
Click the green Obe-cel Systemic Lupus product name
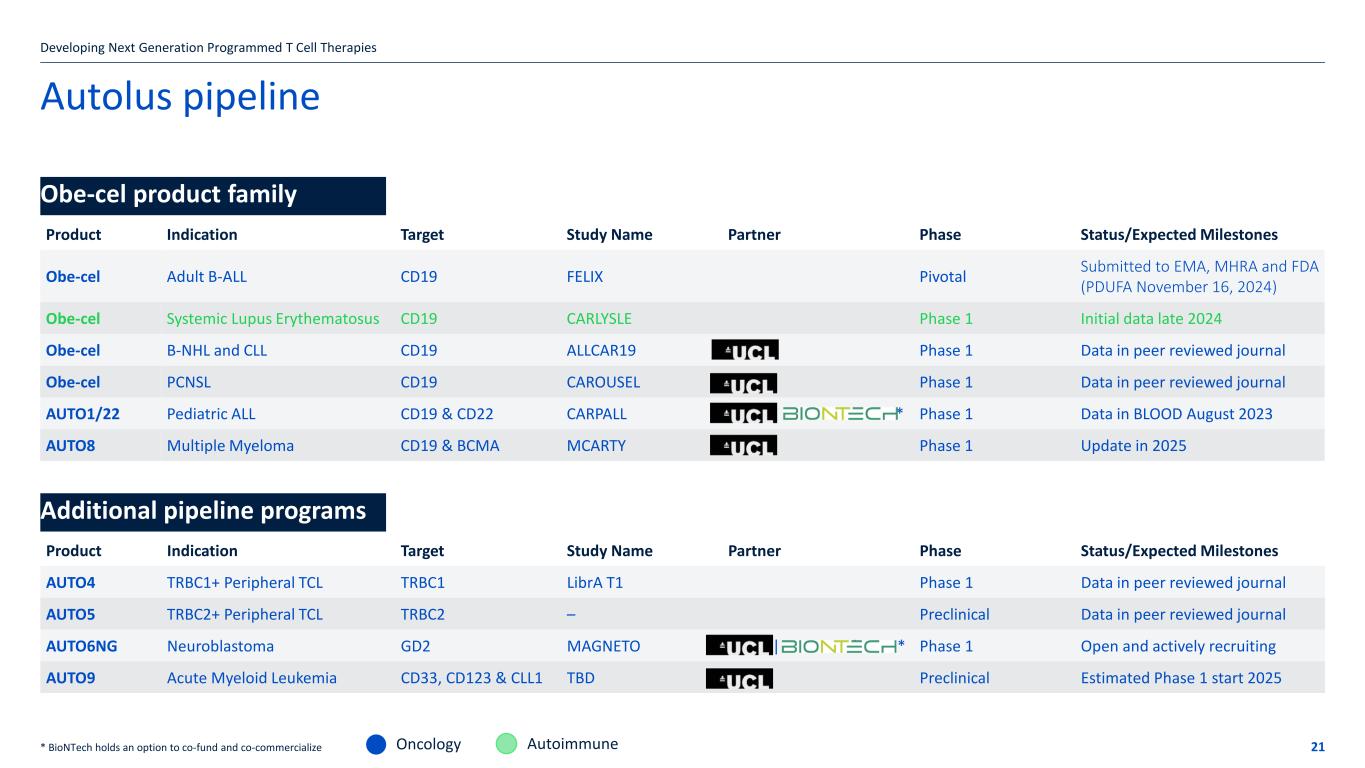[73, 319]
